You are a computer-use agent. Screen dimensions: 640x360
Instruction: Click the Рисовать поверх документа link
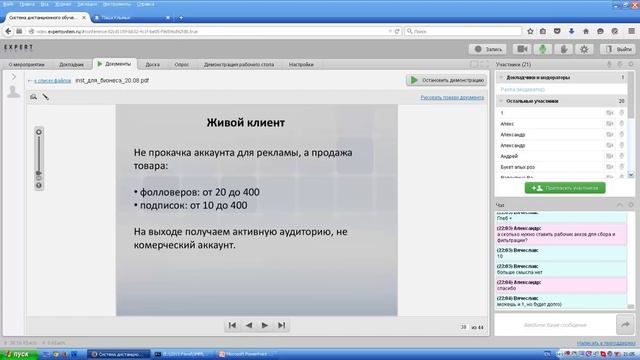coord(452,98)
